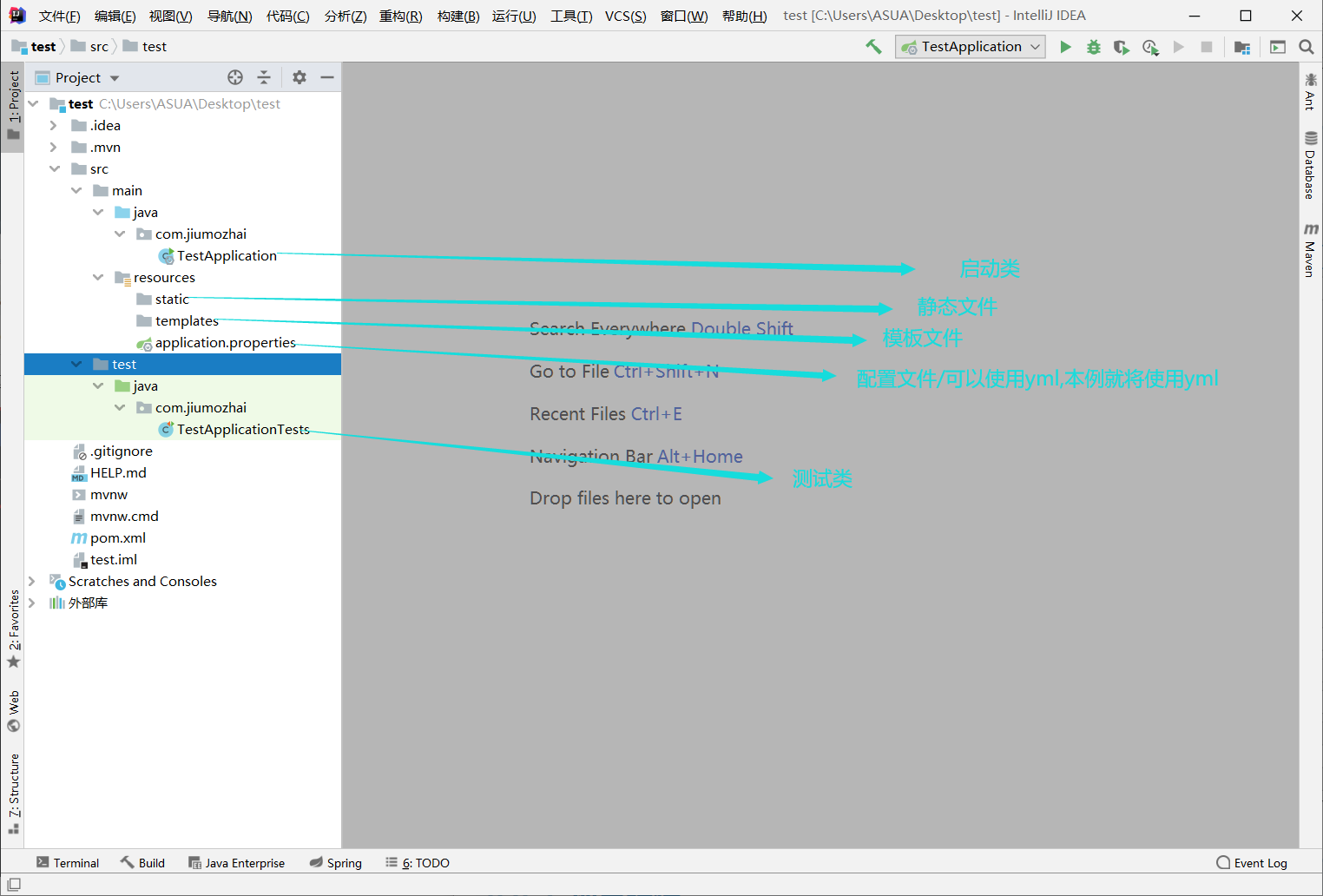Open the Spring tool window
This screenshot has height=896, width=1323.
tap(336, 863)
